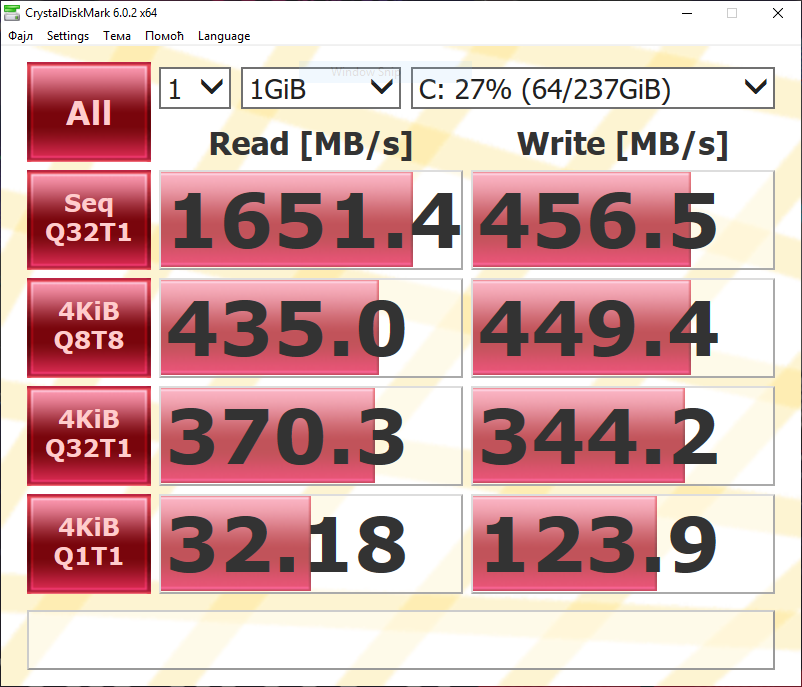Start the Seq Q32T1 benchmark
Image resolution: width=802 pixels, height=687 pixels.
click(x=89, y=220)
